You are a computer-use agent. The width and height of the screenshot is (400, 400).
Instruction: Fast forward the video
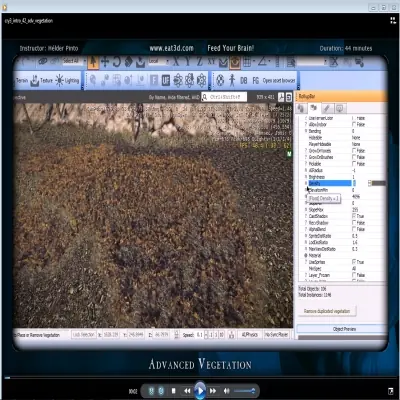click(213, 391)
